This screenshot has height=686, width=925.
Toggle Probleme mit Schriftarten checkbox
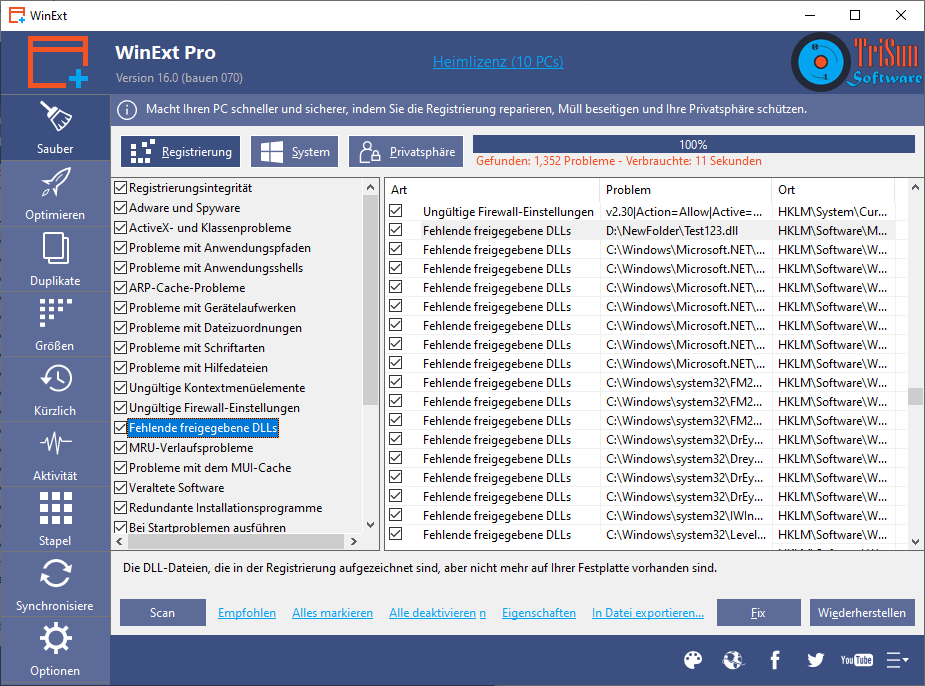pos(120,348)
